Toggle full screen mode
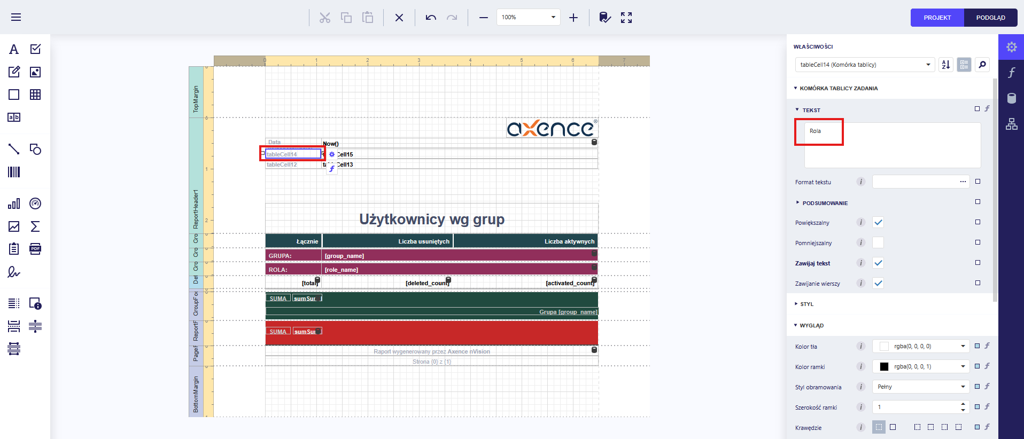This screenshot has height=439, width=1024. tap(626, 18)
